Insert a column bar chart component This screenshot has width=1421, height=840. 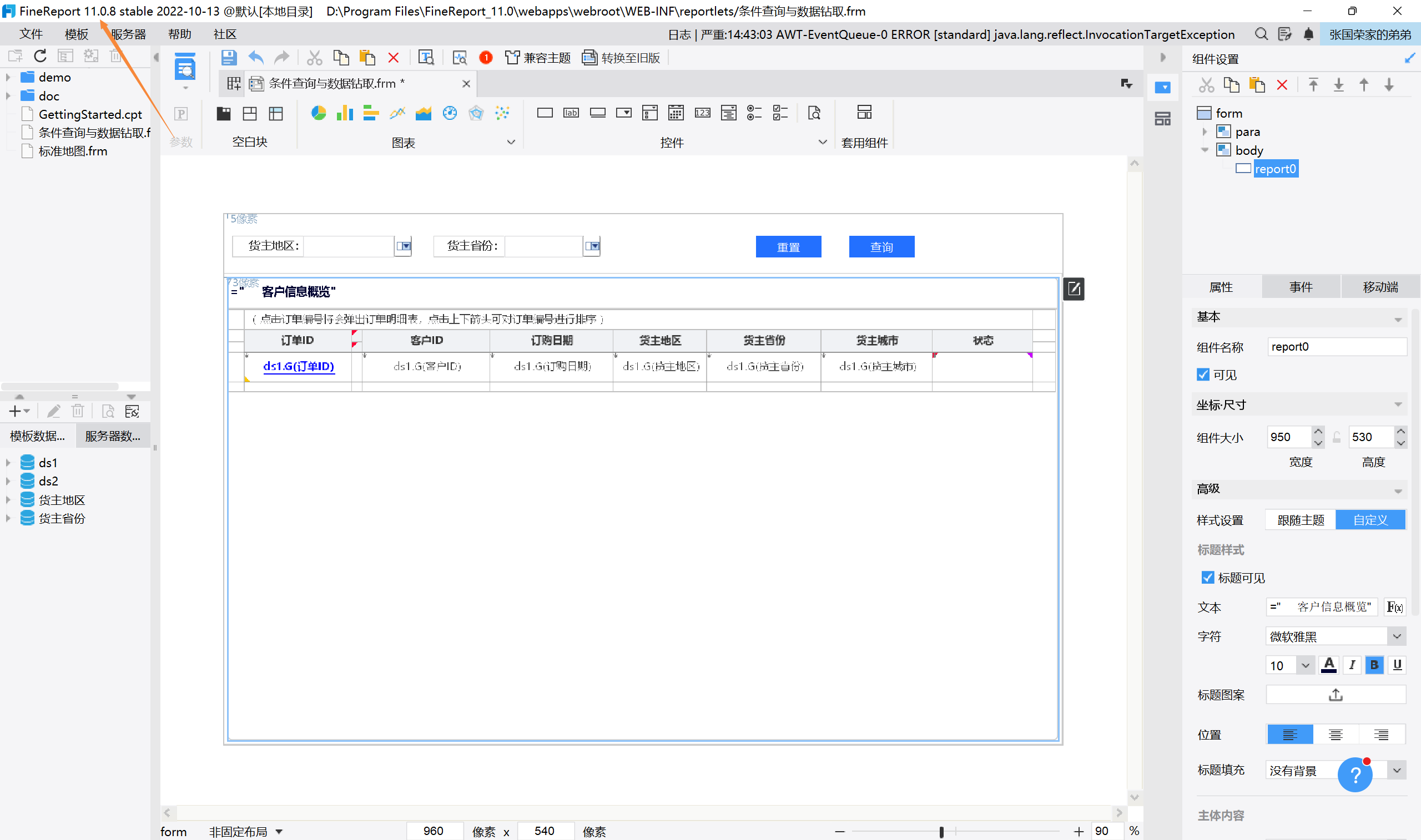[344, 113]
